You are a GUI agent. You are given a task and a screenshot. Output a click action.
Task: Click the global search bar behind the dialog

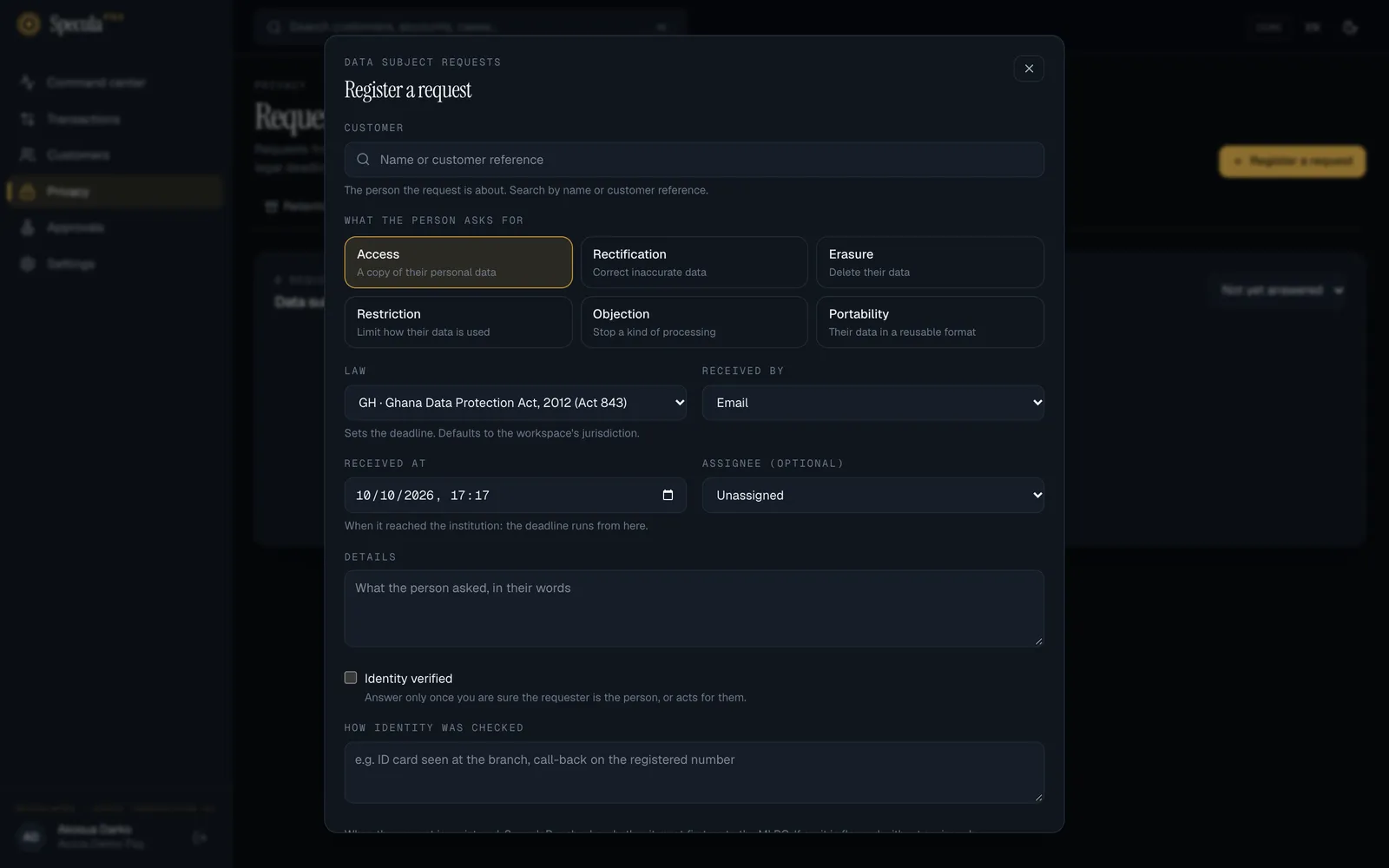[x=470, y=27]
